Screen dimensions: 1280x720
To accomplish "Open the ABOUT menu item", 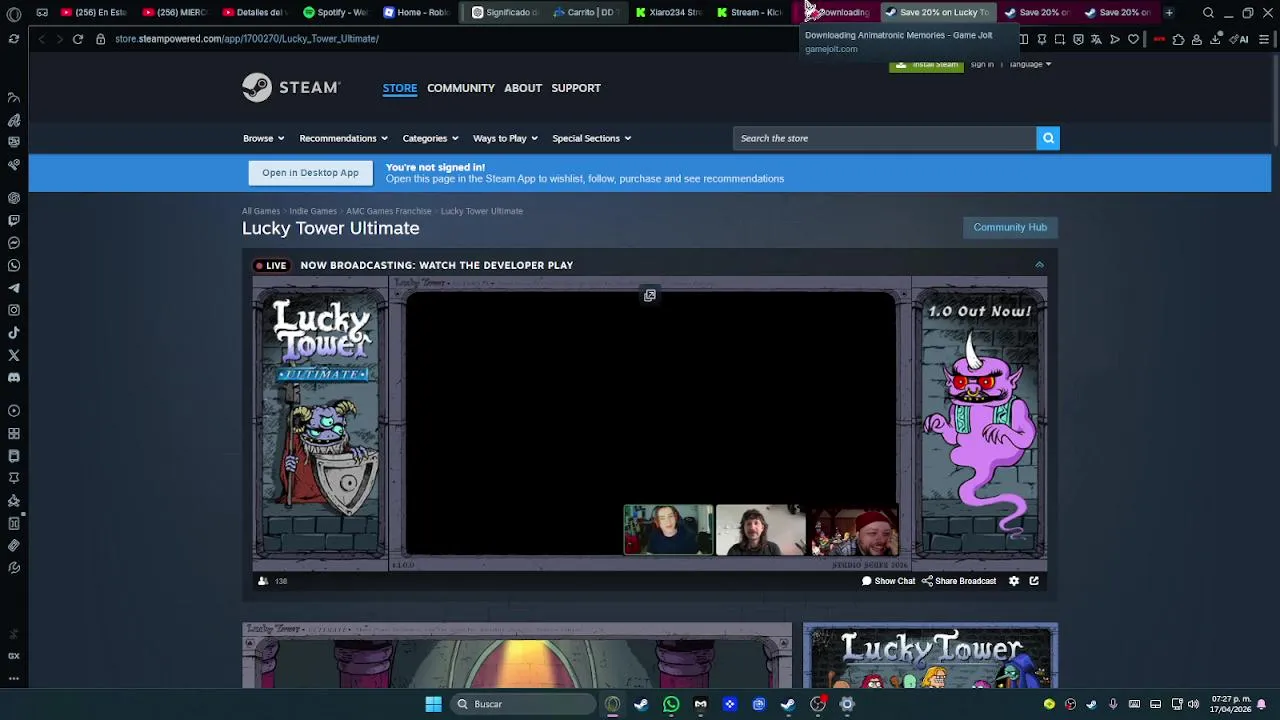I will 523,88.
